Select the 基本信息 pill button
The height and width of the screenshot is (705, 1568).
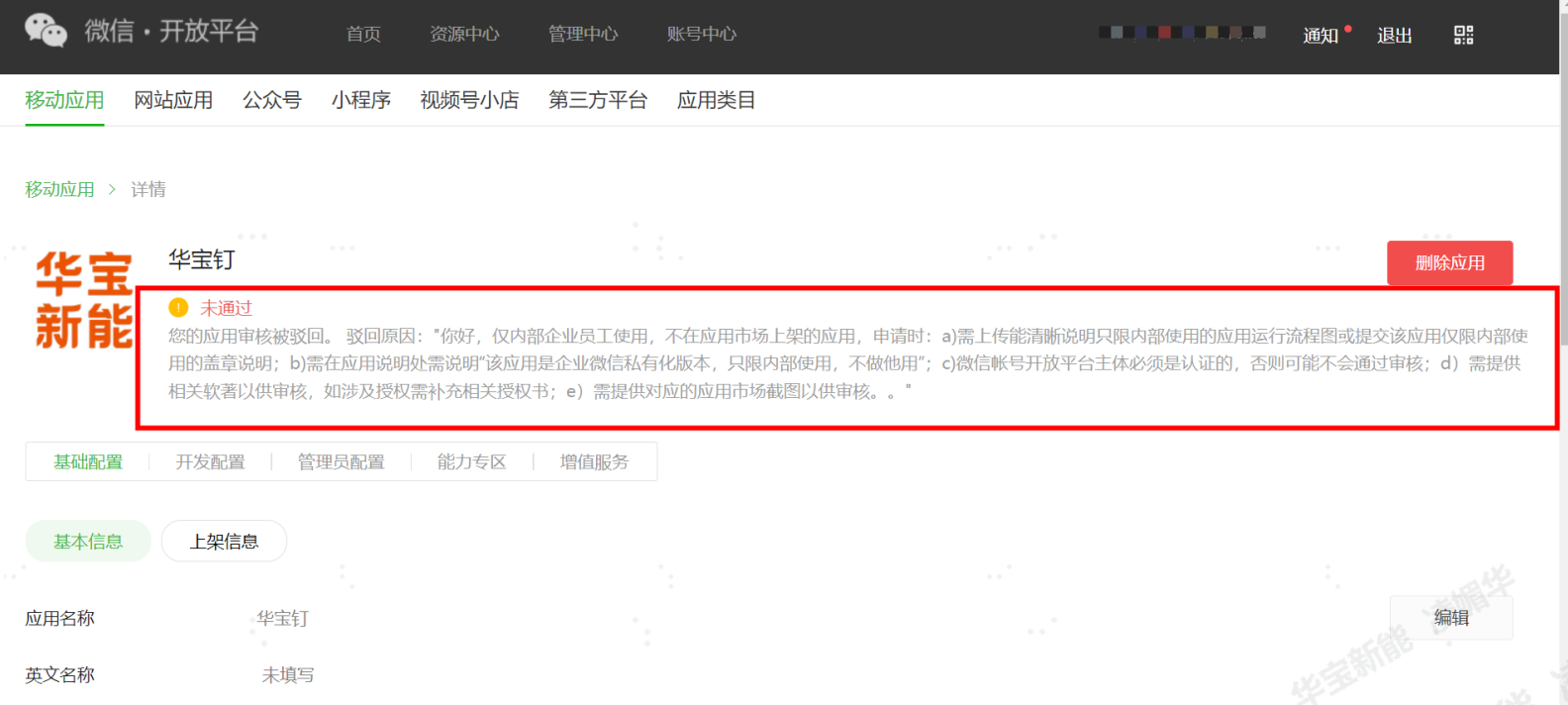pos(88,541)
